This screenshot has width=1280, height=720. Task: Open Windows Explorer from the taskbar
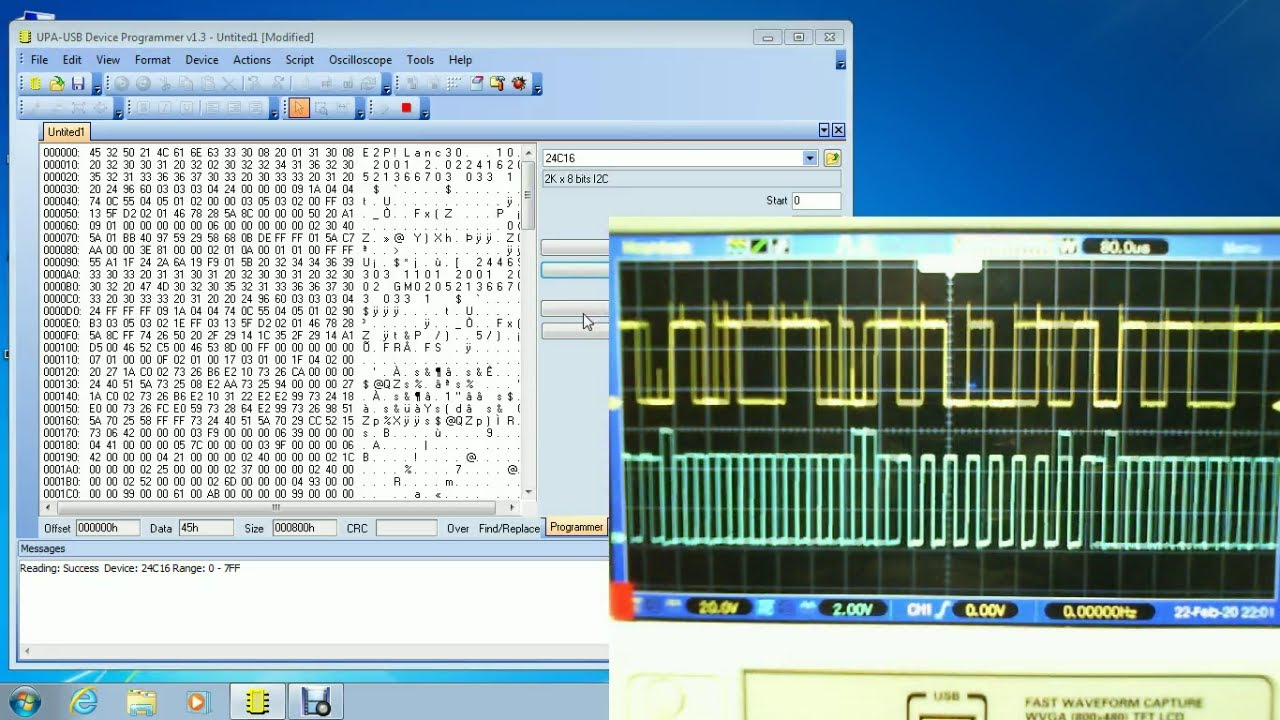pyautogui.click(x=142, y=702)
